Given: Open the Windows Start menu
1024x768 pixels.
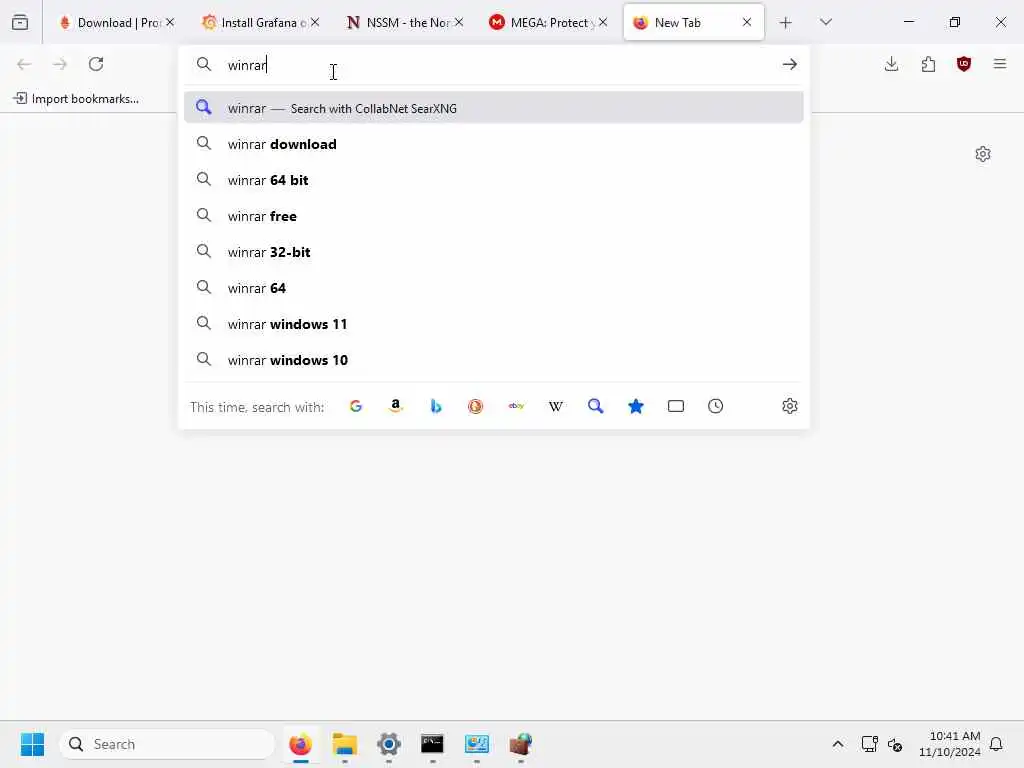Looking at the screenshot, I should click(33, 744).
